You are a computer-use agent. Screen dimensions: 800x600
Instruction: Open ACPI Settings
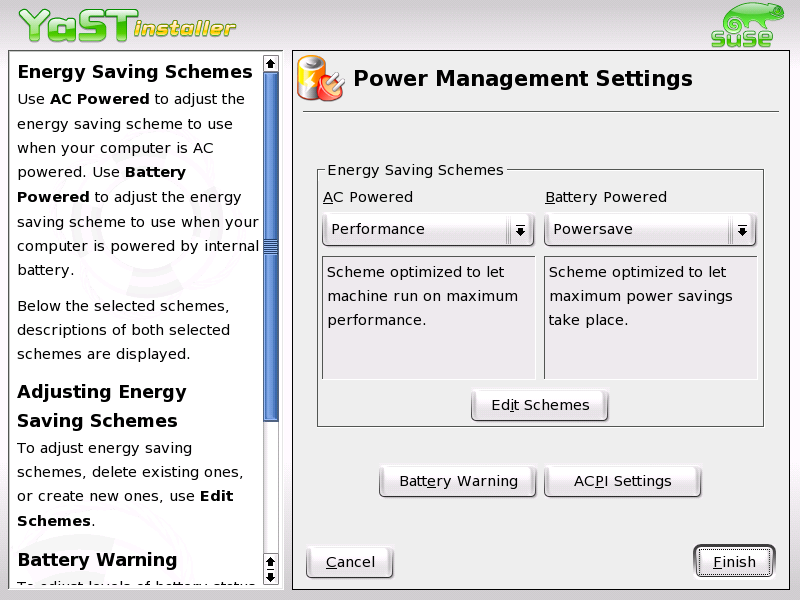pyautogui.click(x=622, y=481)
